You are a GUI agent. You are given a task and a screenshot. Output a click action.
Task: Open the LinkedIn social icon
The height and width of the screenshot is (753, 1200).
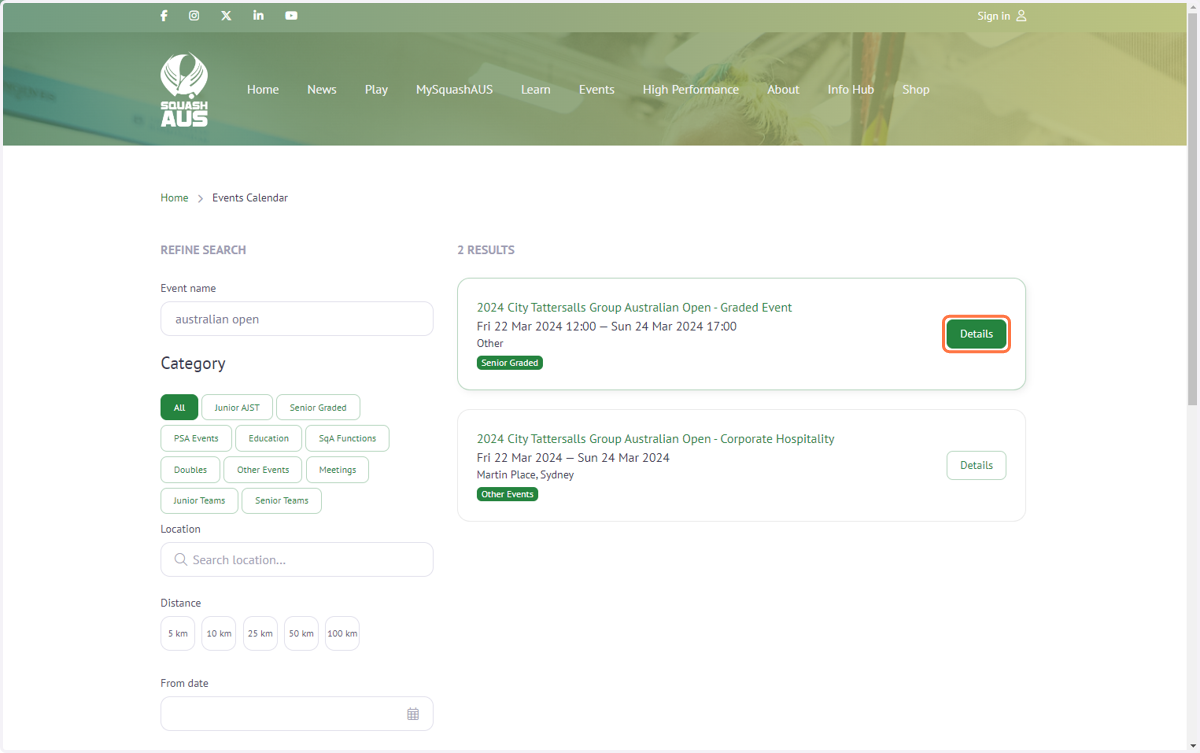click(258, 16)
